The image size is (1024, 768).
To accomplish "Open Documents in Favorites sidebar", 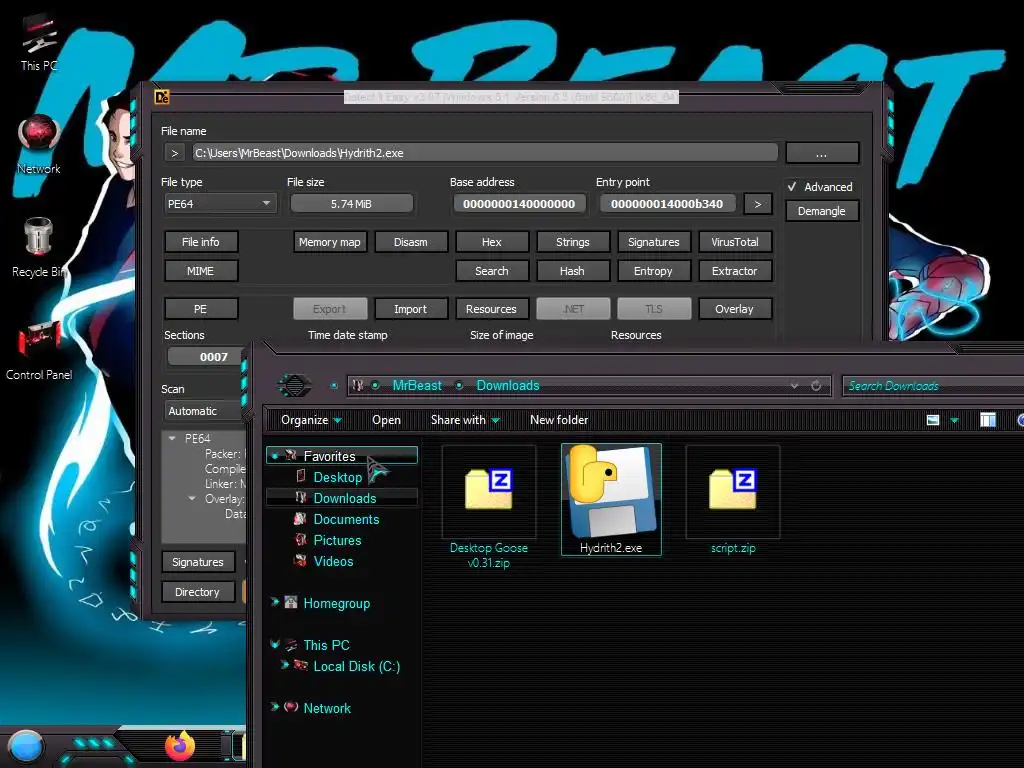I will [x=346, y=519].
